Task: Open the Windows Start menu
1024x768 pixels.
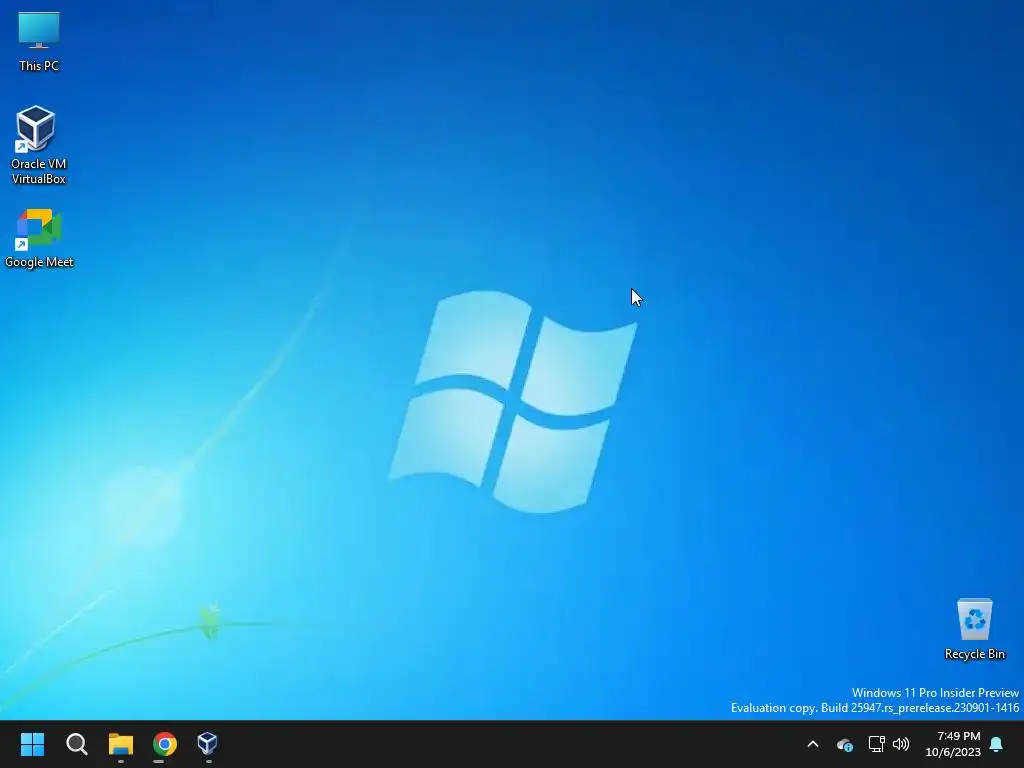Action: (32, 744)
